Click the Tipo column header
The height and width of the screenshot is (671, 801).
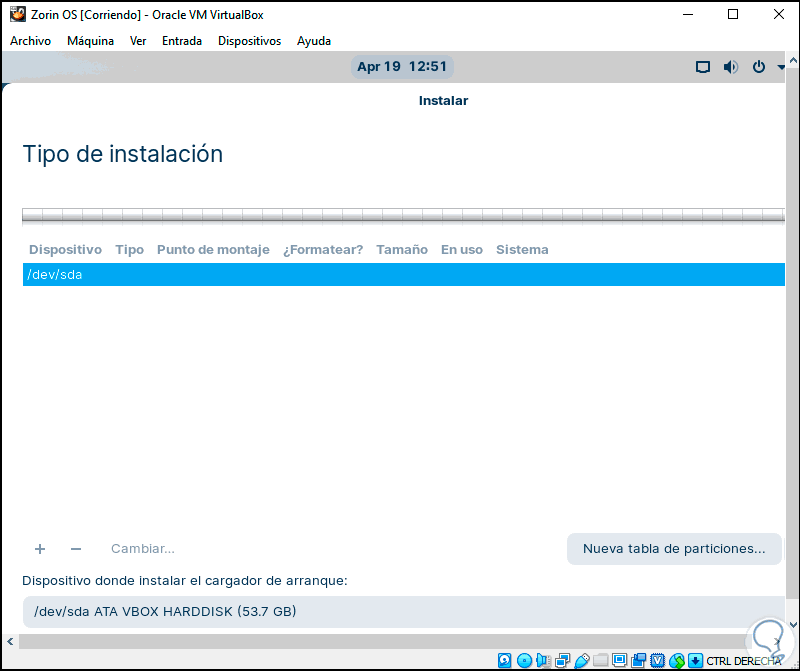pos(129,250)
